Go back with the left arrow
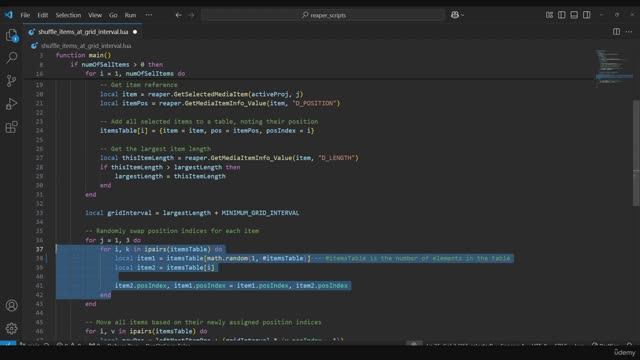The image size is (640, 360). coord(178,15)
